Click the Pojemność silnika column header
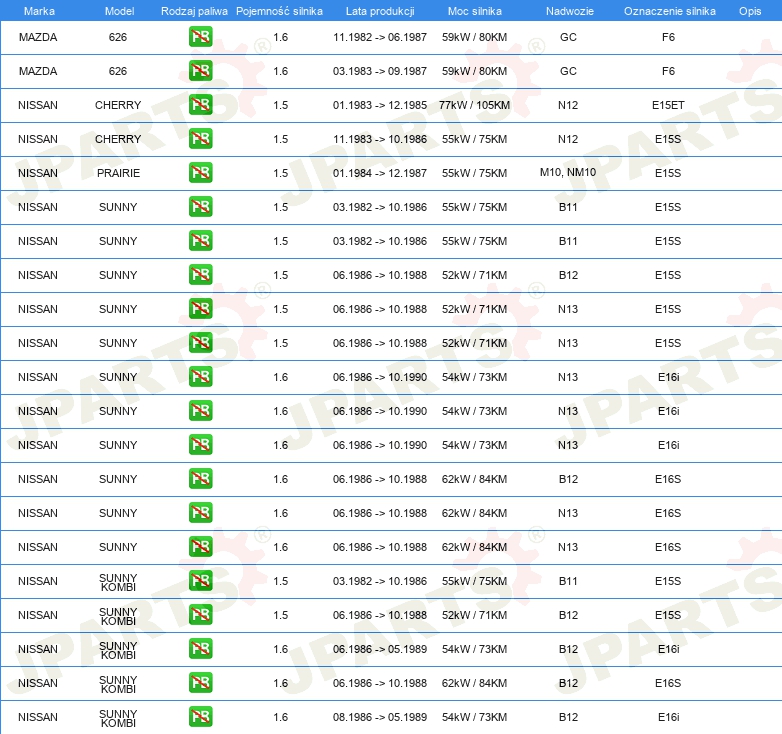 [279, 11]
